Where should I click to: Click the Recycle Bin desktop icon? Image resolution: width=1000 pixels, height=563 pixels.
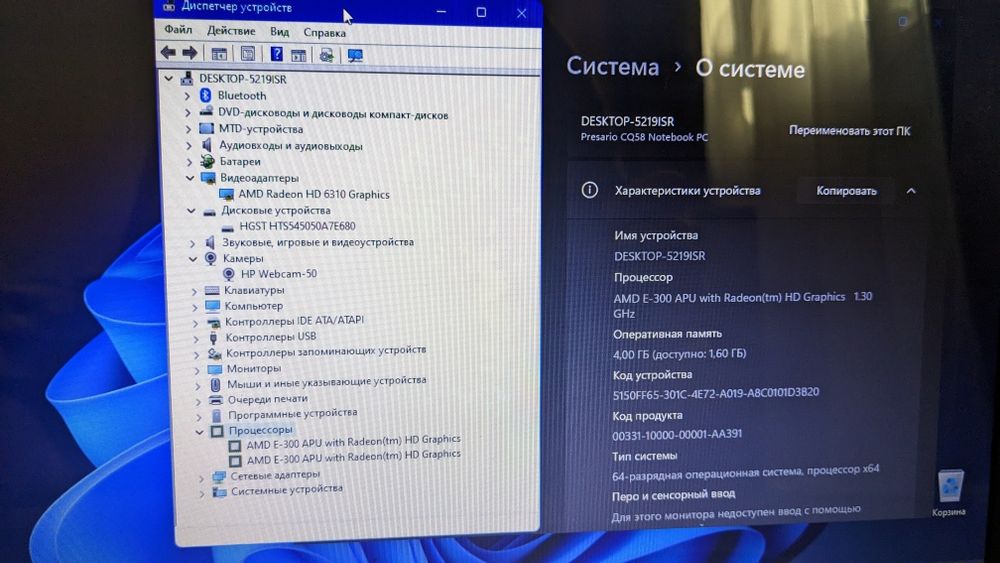[951, 486]
